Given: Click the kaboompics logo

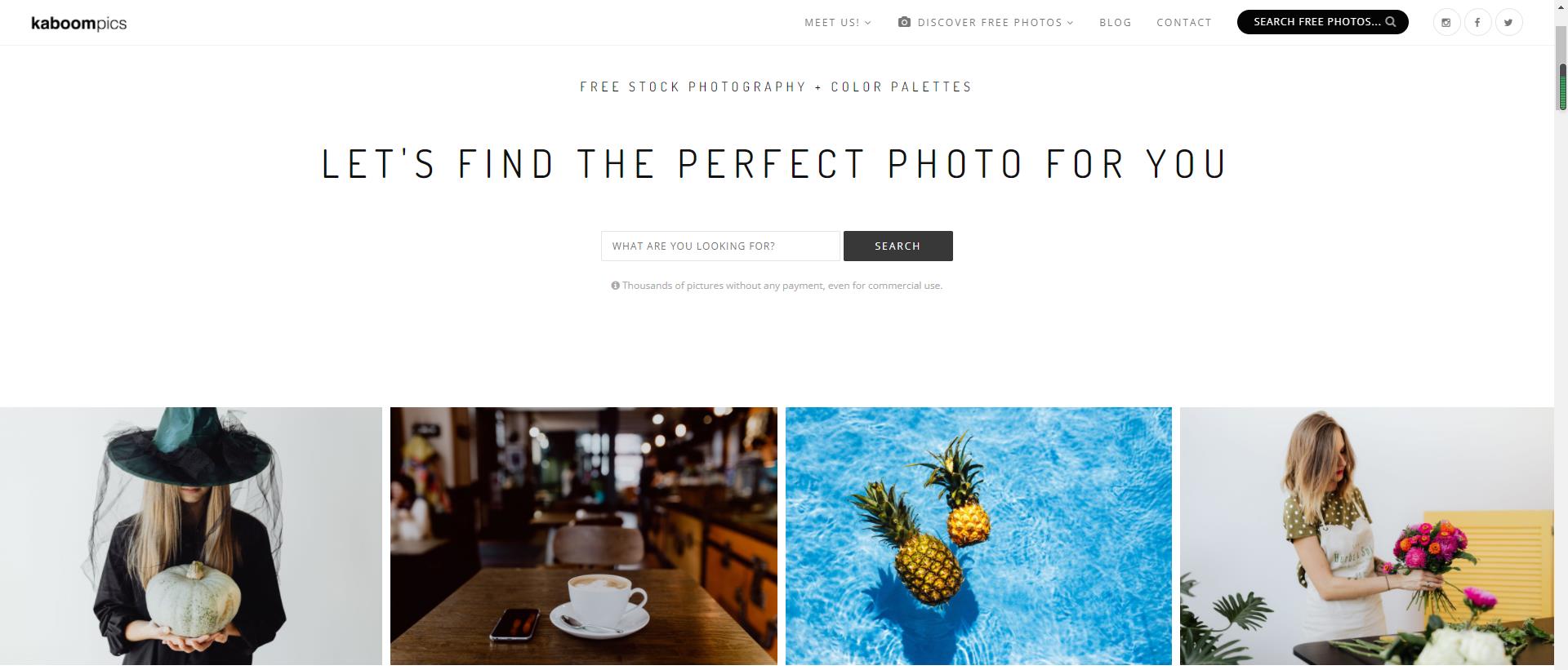Looking at the screenshot, I should [78, 23].
